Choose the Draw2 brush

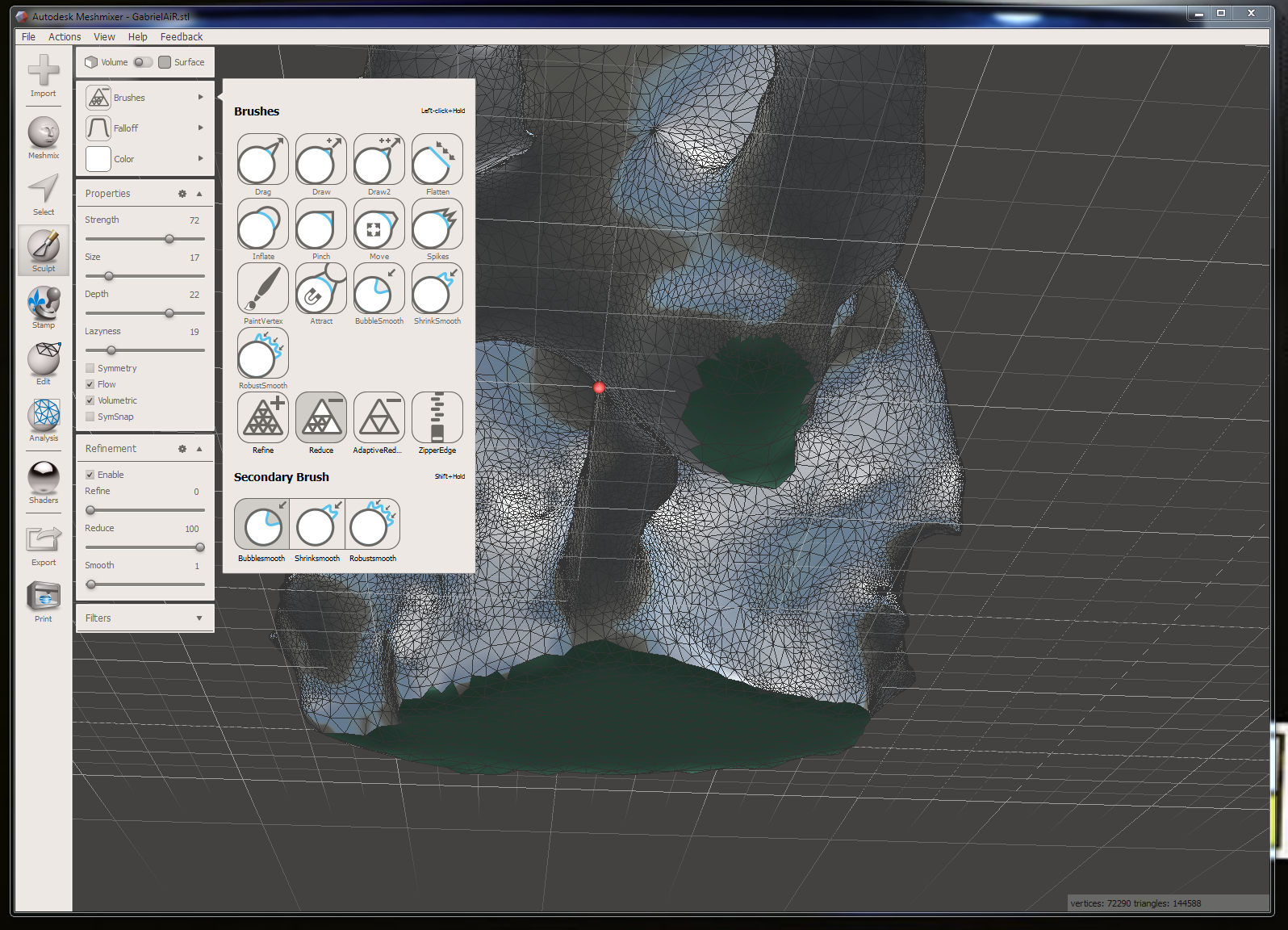[x=379, y=160]
